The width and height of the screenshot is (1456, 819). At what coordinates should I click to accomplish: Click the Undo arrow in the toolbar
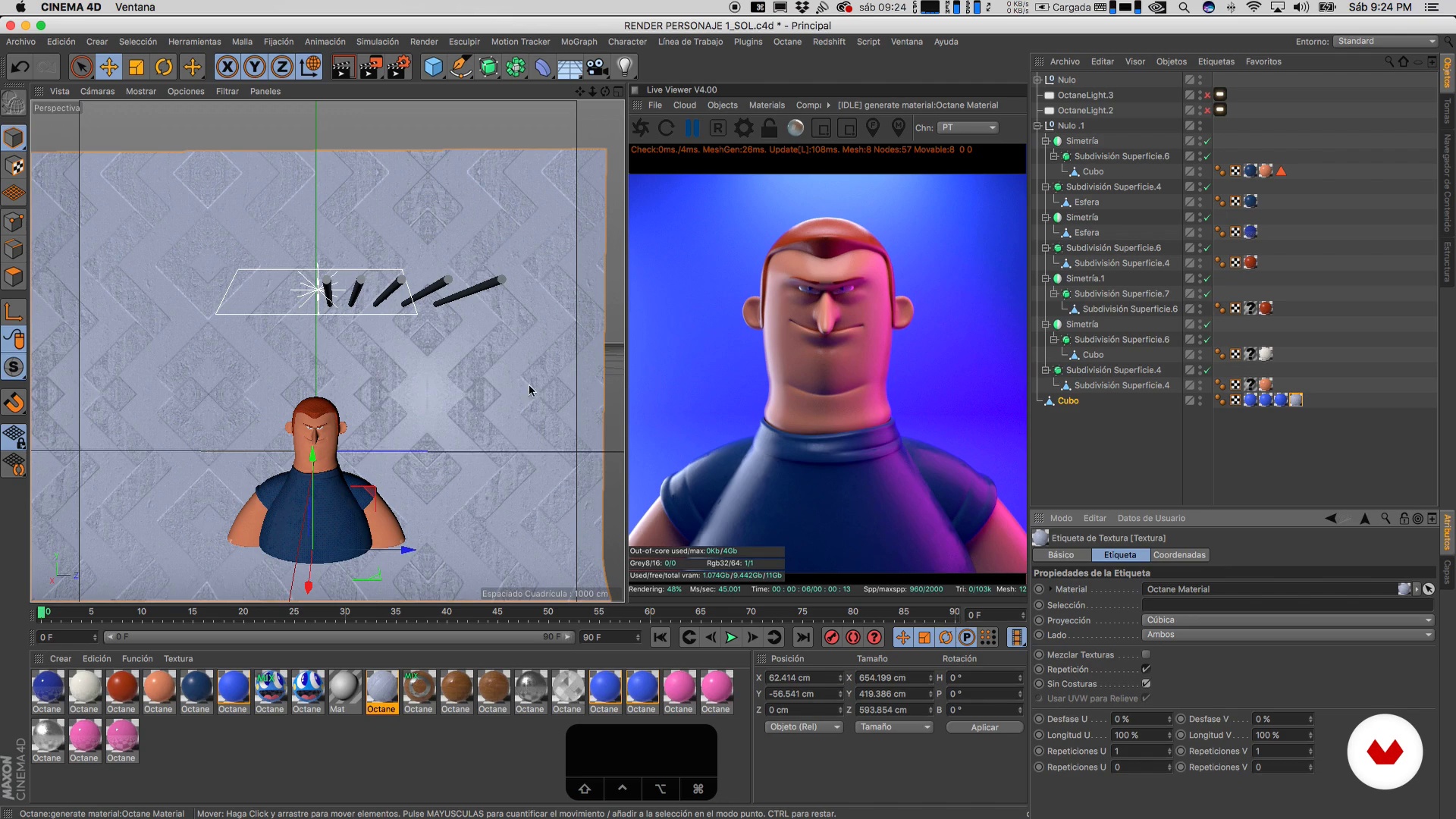coord(20,67)
